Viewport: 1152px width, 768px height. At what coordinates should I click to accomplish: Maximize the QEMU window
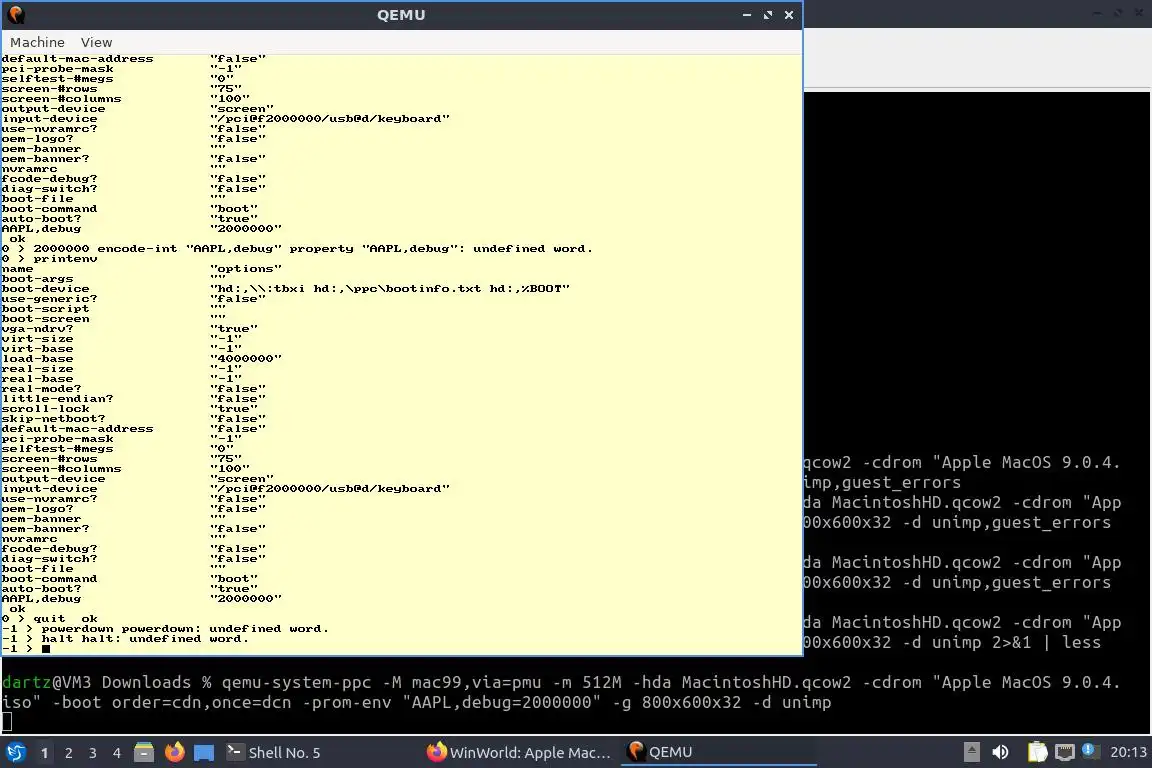click(768, 15)
